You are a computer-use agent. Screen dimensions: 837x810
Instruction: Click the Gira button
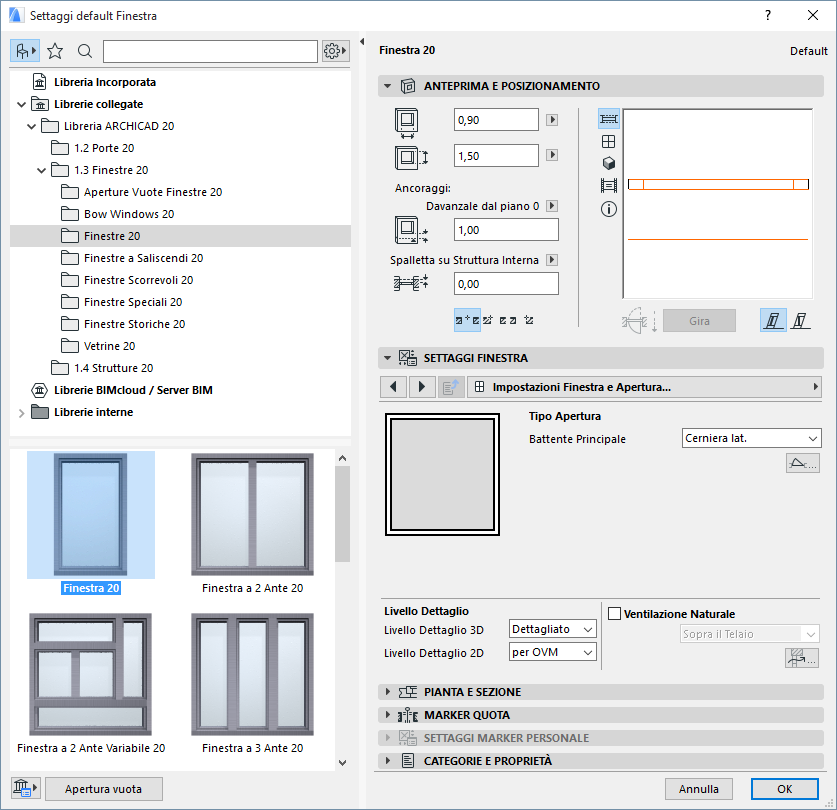pos(699,320)
